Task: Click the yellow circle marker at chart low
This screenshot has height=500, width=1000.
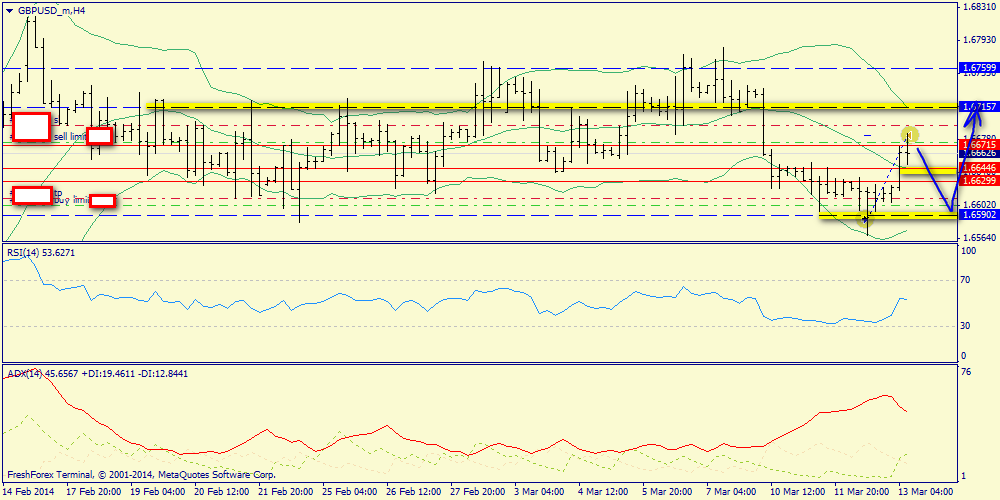Action: coord(865,217)
